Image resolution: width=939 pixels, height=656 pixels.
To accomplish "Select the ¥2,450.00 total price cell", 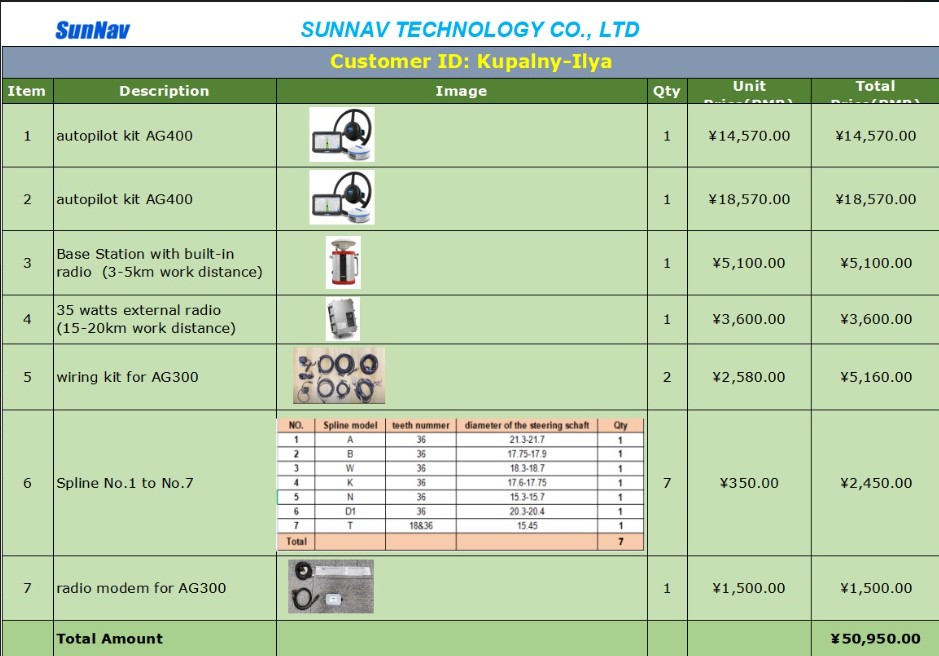I will pyautogui.click(x=875, y=483).
